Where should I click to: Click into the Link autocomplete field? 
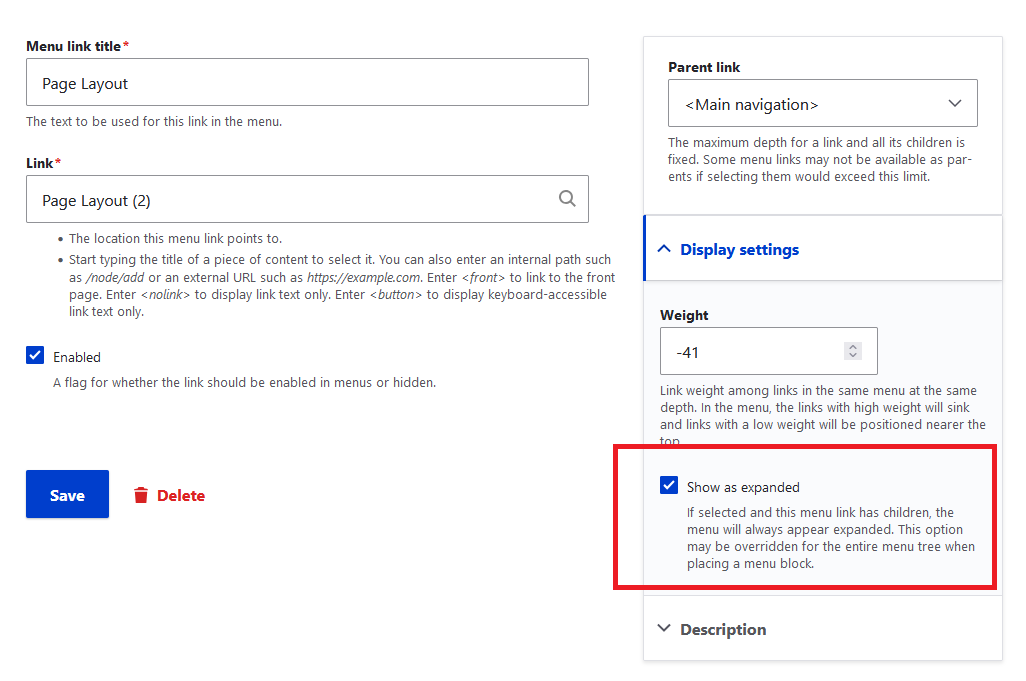click(290, 200)
